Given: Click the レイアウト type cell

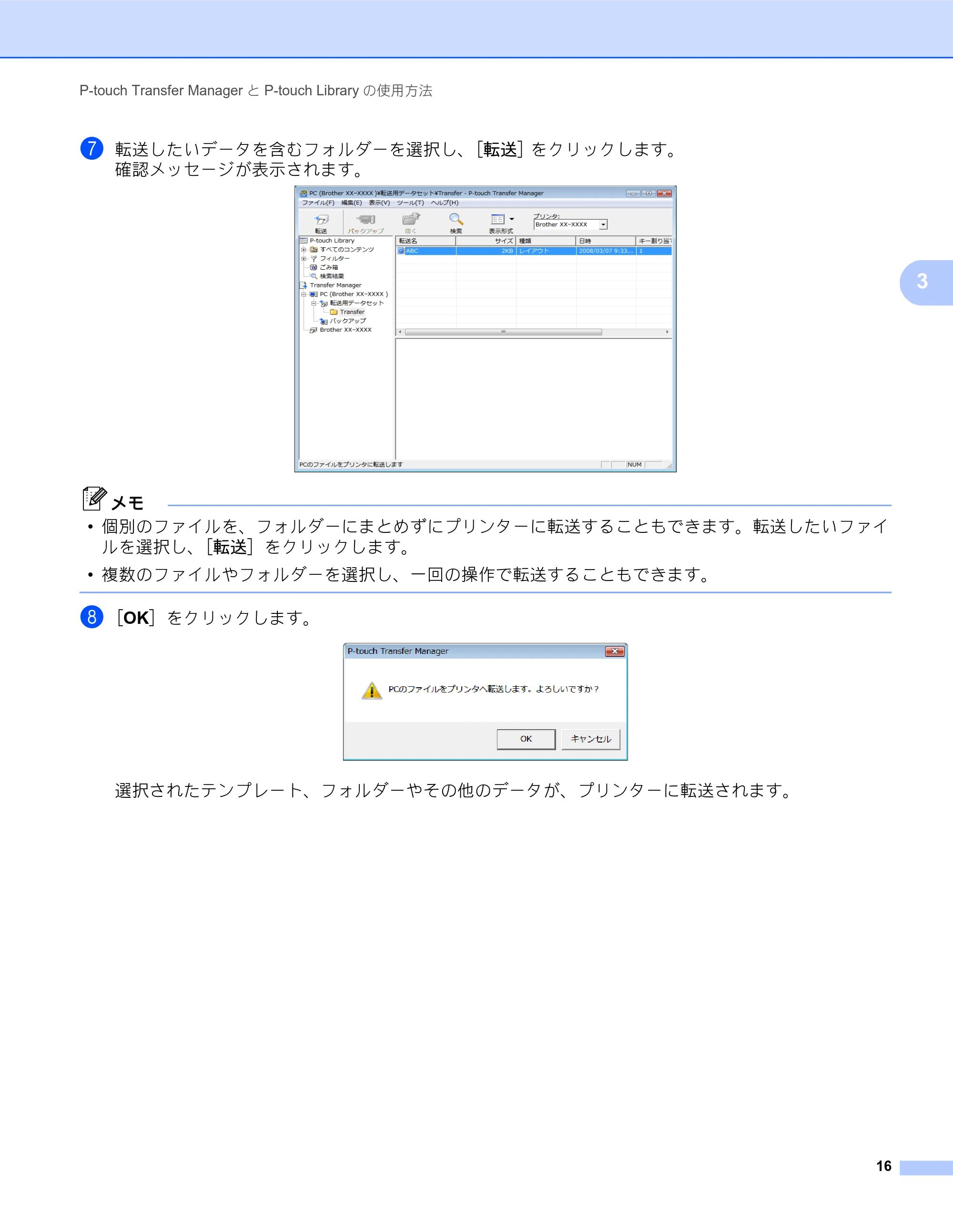Looking at the screenshot, I should point(546,251).
